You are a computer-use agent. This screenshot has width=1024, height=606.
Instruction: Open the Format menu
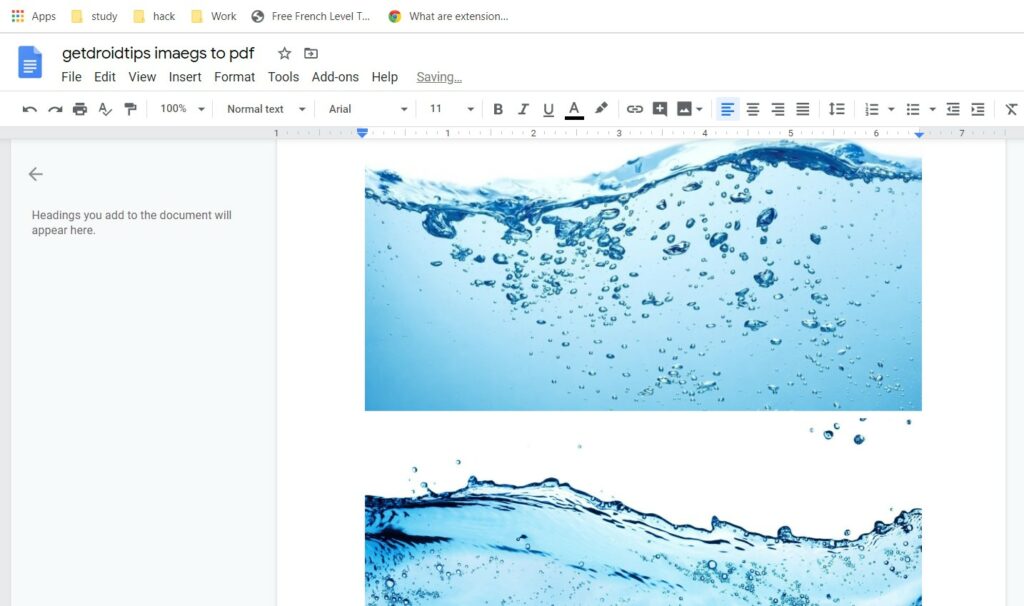pyautogui.click(x=234, y=77)
